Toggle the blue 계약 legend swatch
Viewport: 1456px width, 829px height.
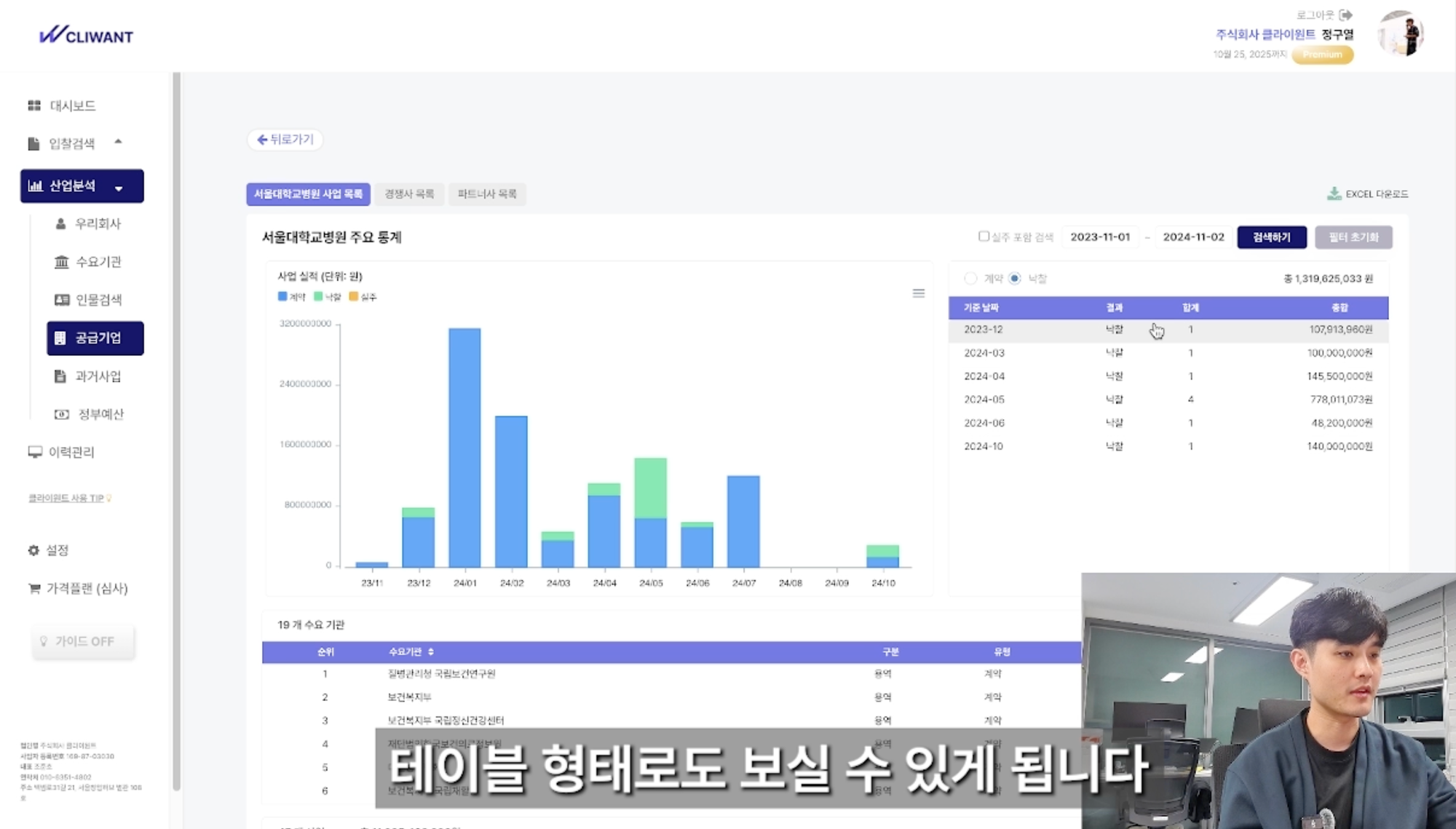(x=282, y=296)
